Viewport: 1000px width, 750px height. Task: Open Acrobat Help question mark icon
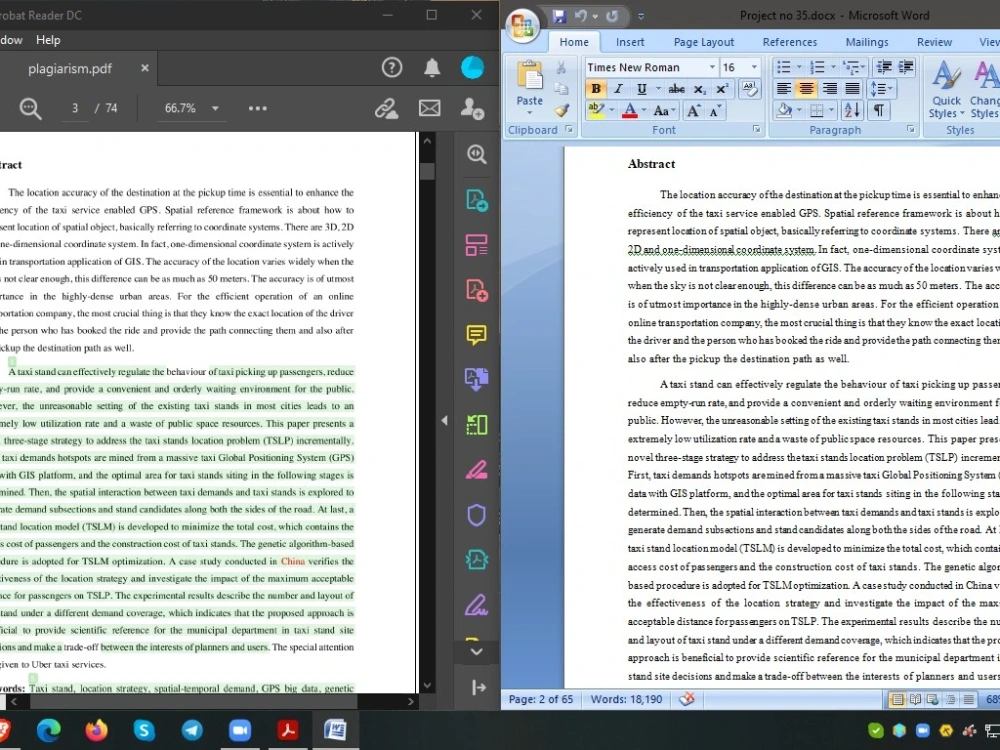(x=392, y=68)
